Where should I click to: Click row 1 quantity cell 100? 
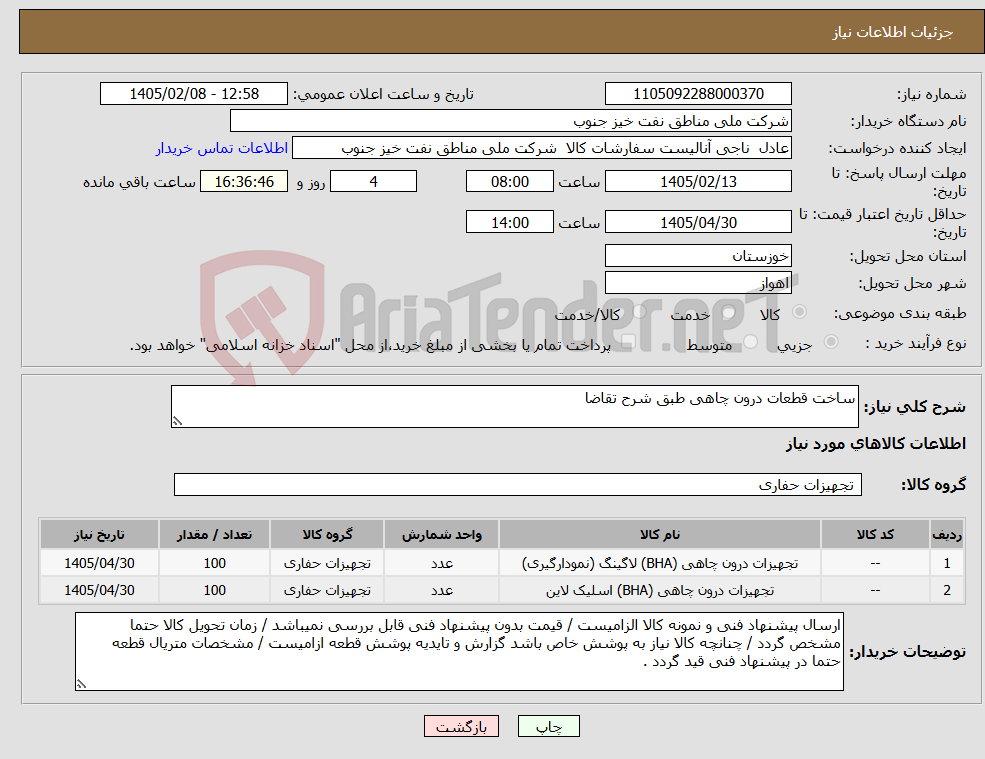pyautogui.click(x=214, y=563)
